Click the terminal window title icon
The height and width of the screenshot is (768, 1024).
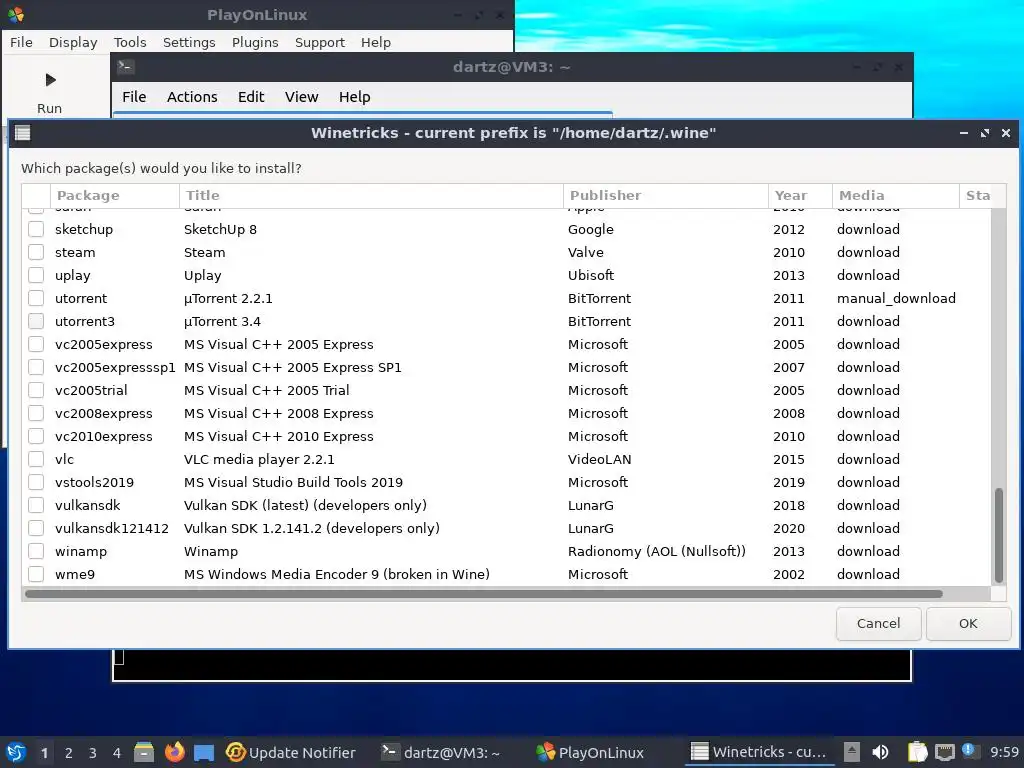[125, 67]
